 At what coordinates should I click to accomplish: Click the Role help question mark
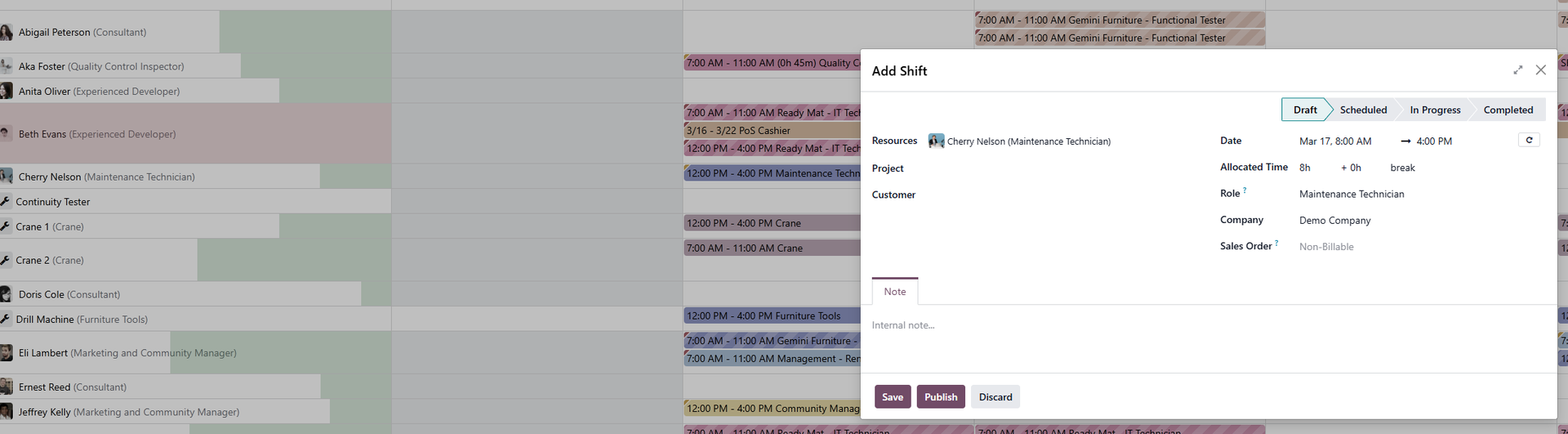[1245, 190]
